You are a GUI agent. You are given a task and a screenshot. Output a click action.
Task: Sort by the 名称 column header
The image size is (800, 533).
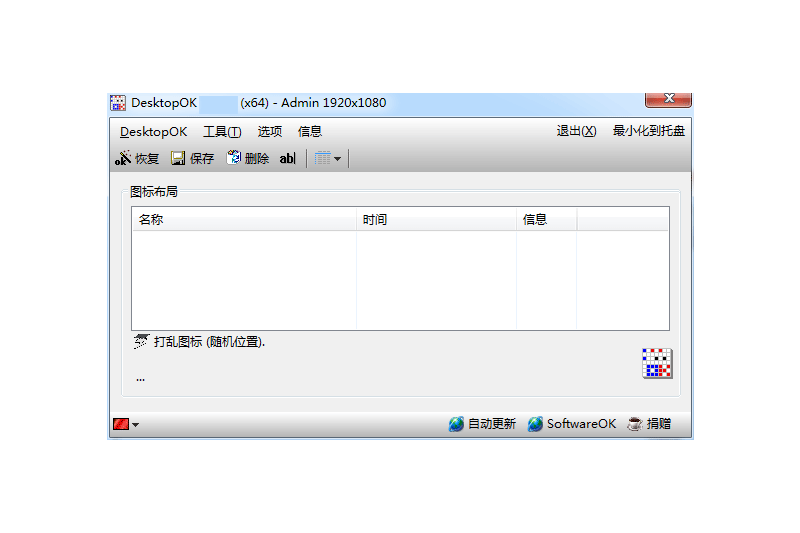[x=244, y=220]
